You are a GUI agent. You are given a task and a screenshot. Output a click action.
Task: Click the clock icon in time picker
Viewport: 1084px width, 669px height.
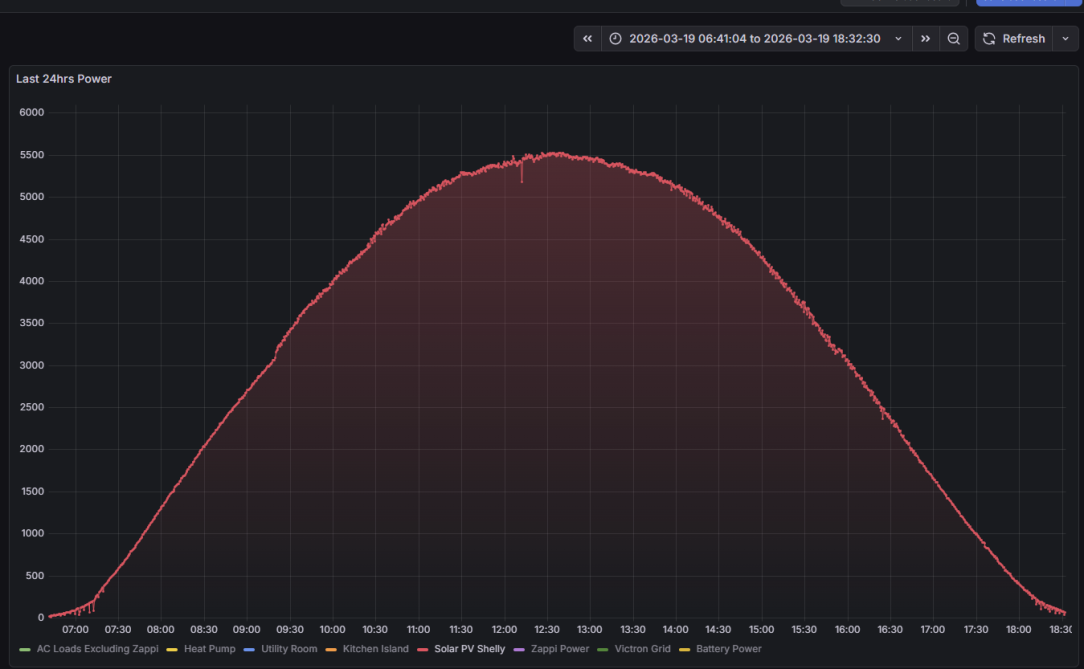pos(615,39)
